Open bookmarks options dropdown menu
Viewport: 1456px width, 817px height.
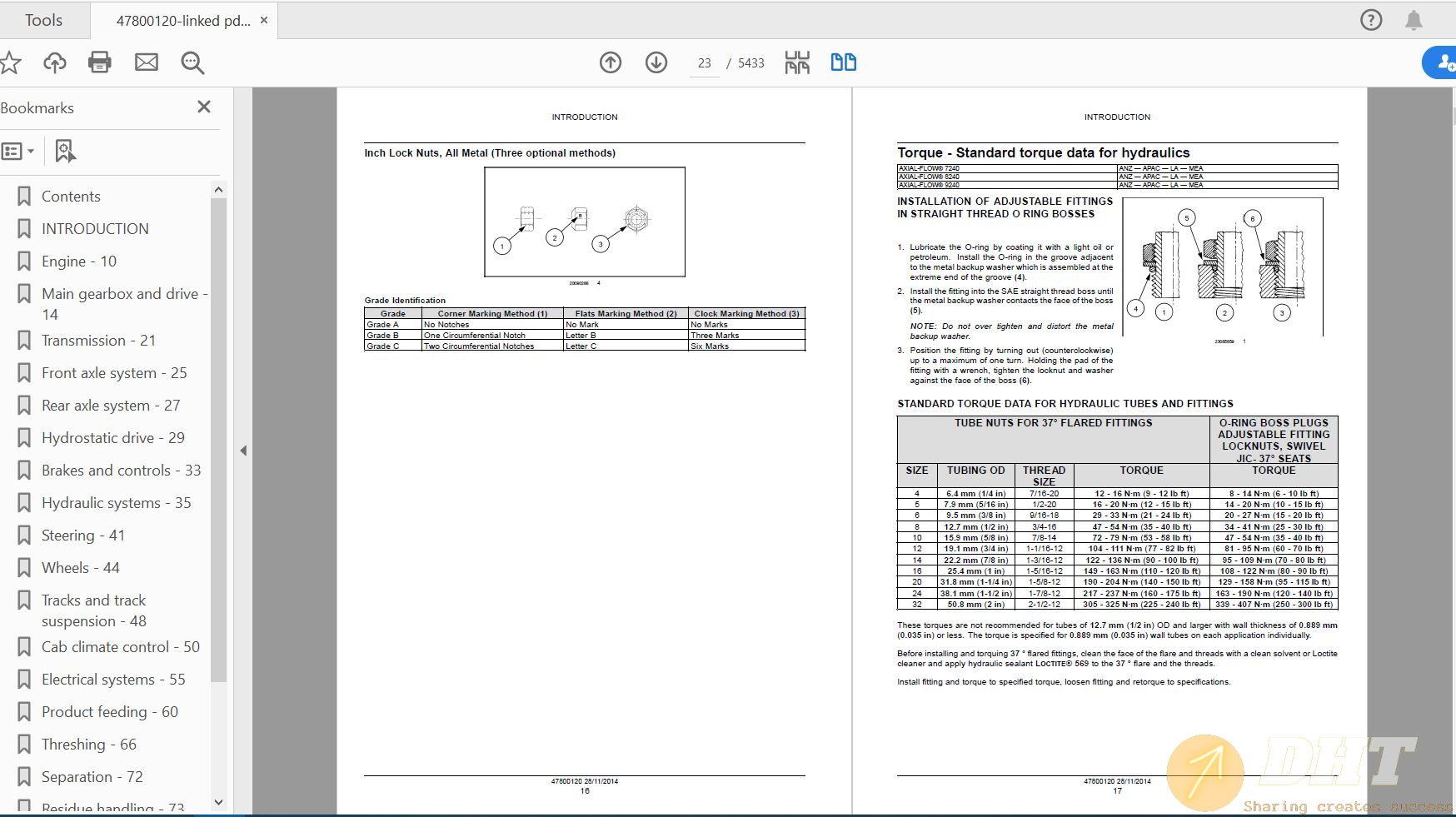pyautogui.click(x=17, y=152)
